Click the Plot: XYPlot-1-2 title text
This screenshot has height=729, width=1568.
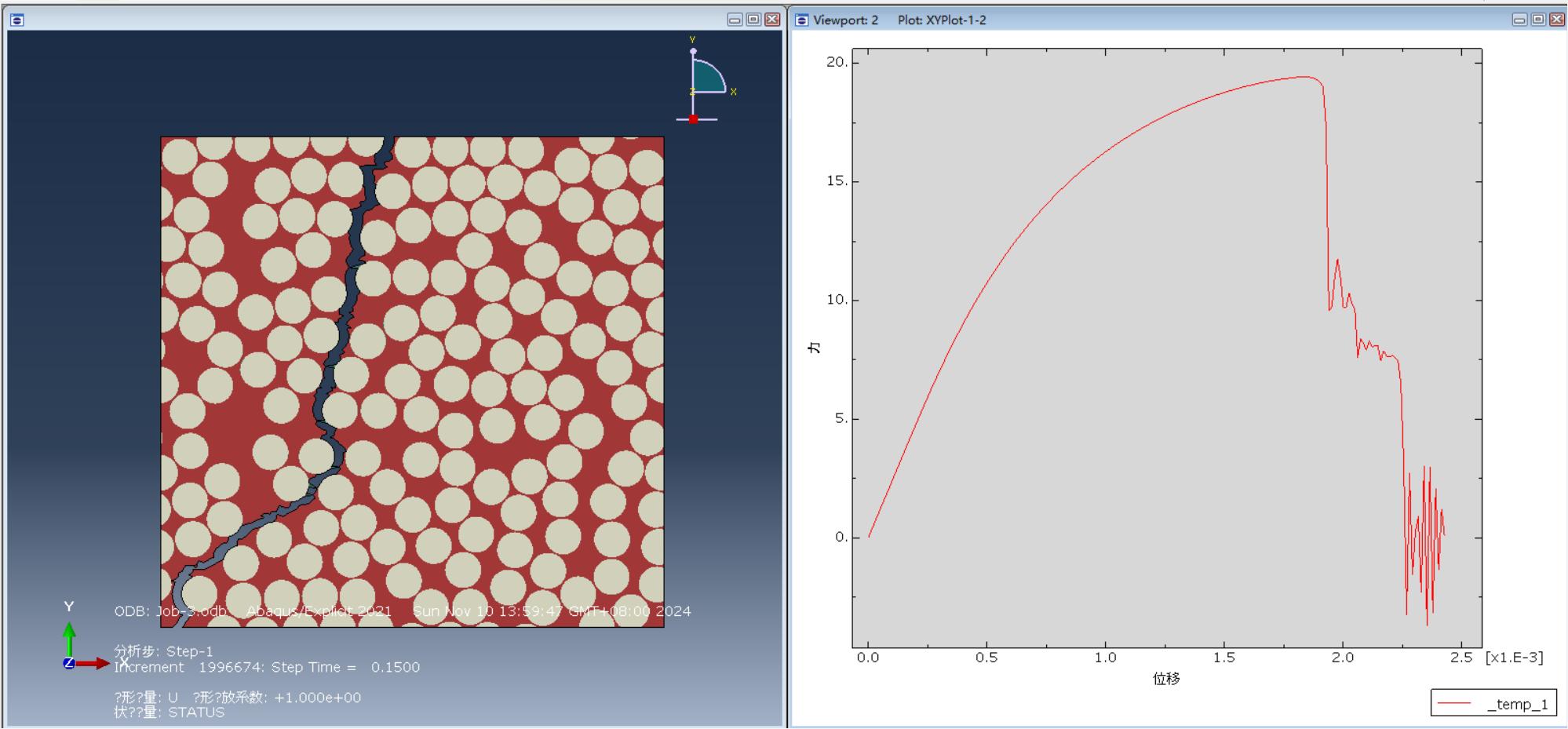pos(942,20)
